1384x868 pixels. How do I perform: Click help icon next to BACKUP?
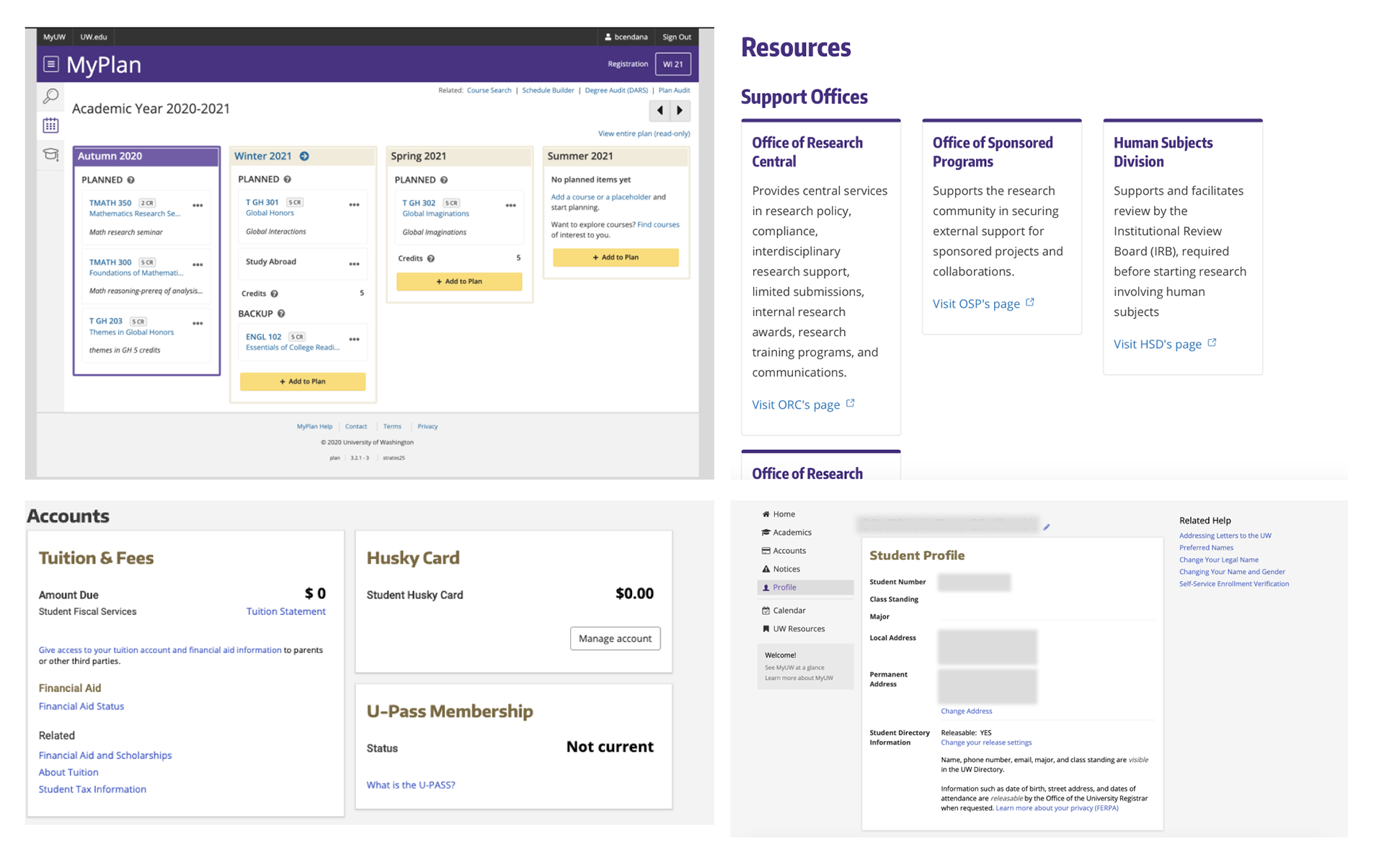(281, 314)
